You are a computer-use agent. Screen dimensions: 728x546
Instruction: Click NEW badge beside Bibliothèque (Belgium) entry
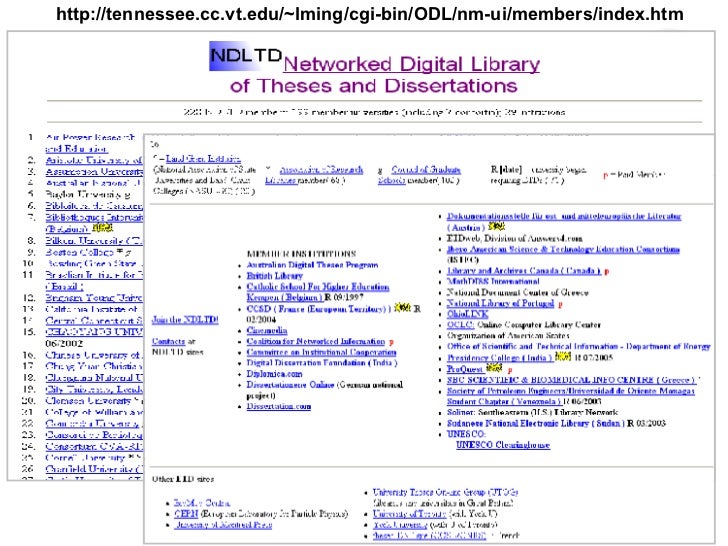point(102,228)
